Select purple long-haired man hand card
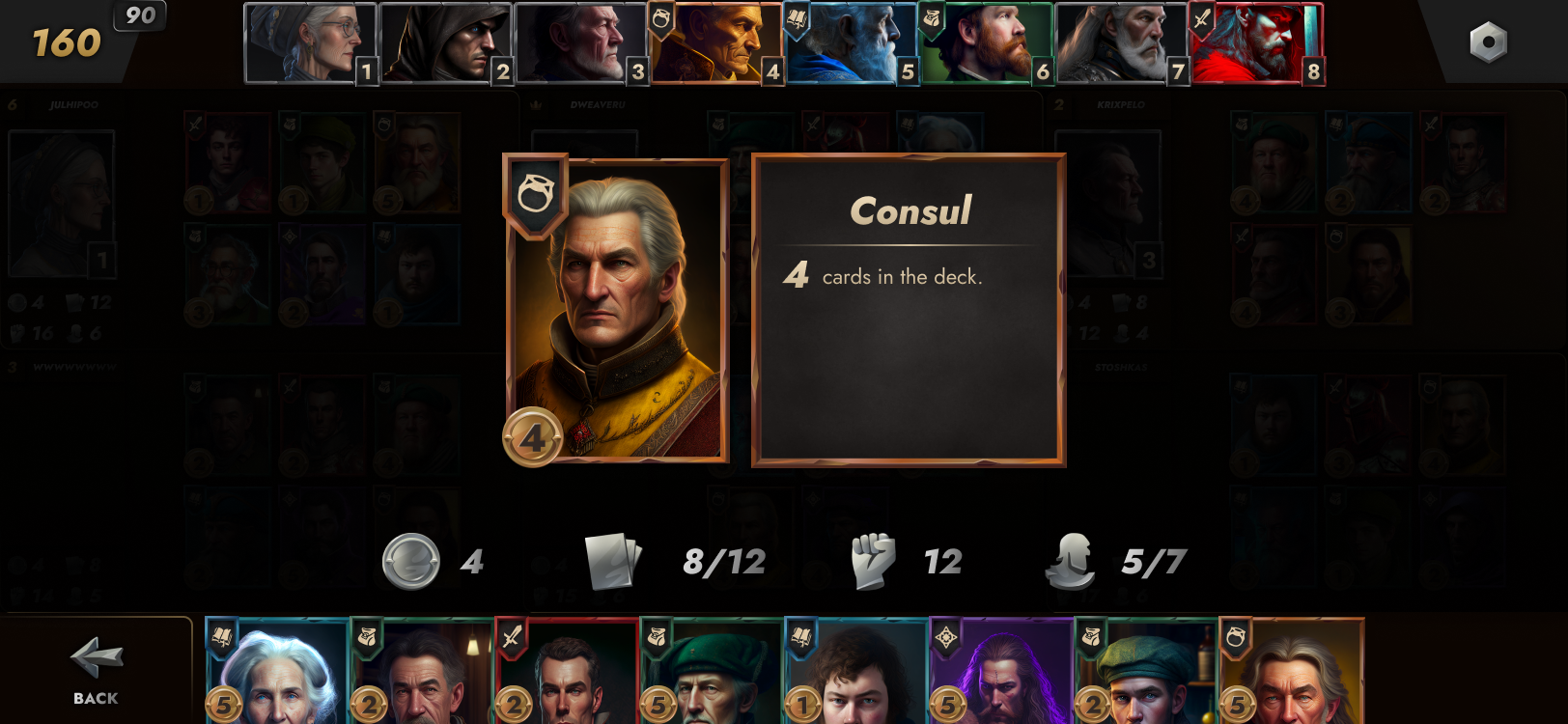The width and height of the screenshot is (1568, 724). [1001, 672]
